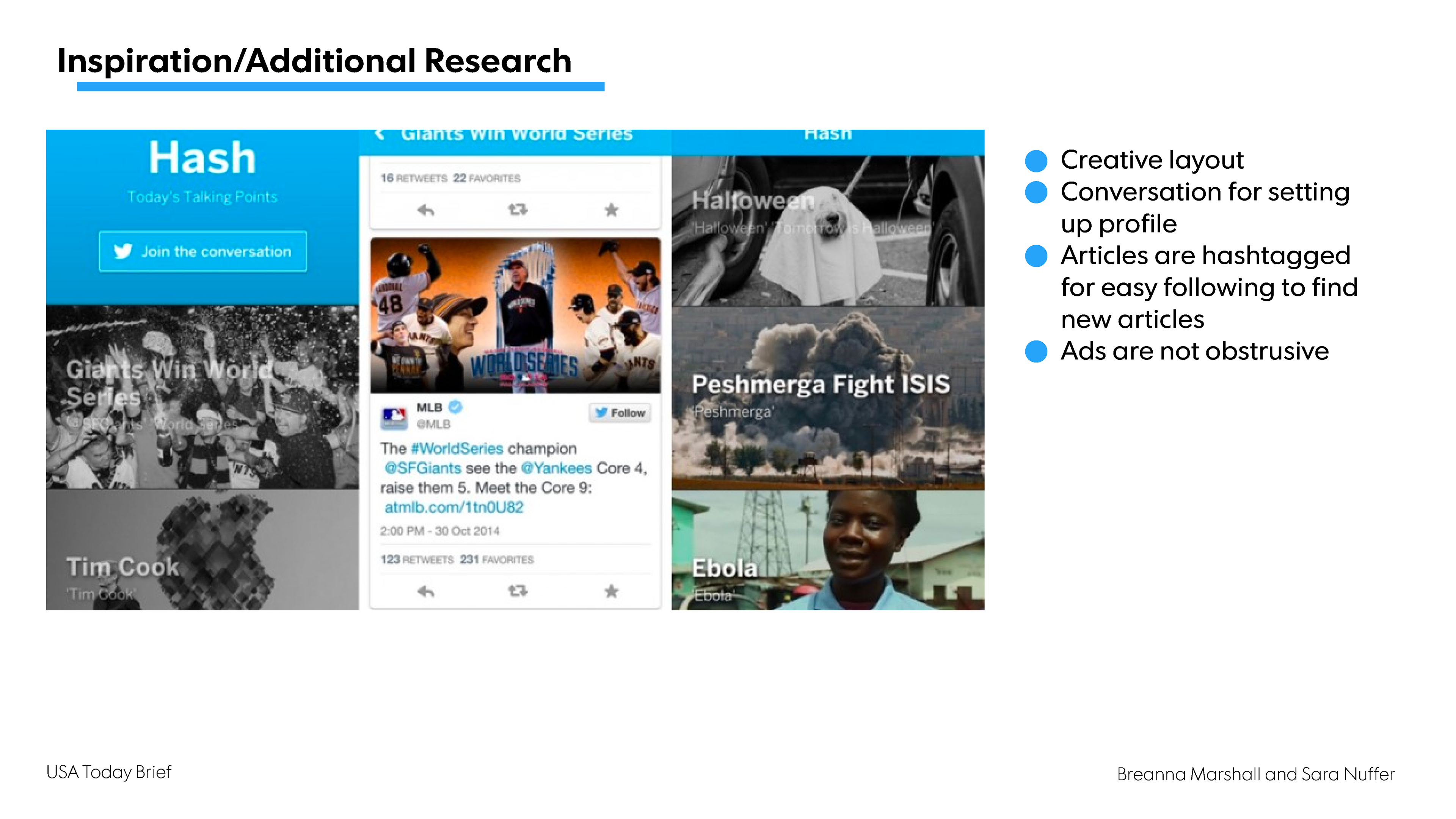This screenshot has width=1456, height=819.
Task: Click the Join the conversation button
Action: 203,251
